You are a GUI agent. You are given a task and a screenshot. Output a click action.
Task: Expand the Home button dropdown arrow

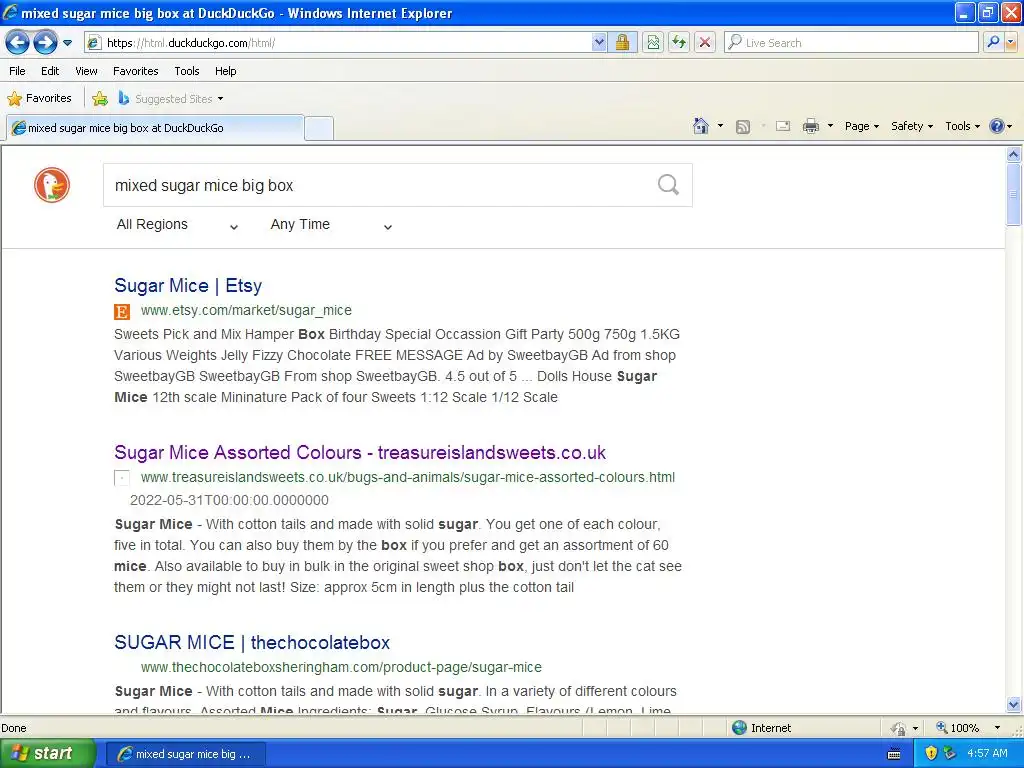click(x=720, y=126)
